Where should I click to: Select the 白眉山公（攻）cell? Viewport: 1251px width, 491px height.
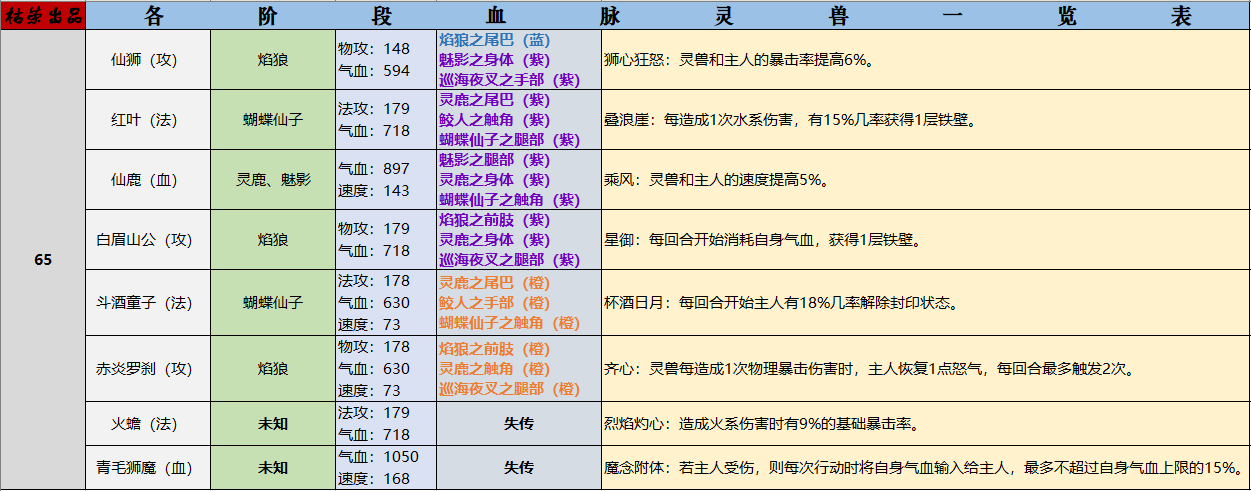point(148,240)
